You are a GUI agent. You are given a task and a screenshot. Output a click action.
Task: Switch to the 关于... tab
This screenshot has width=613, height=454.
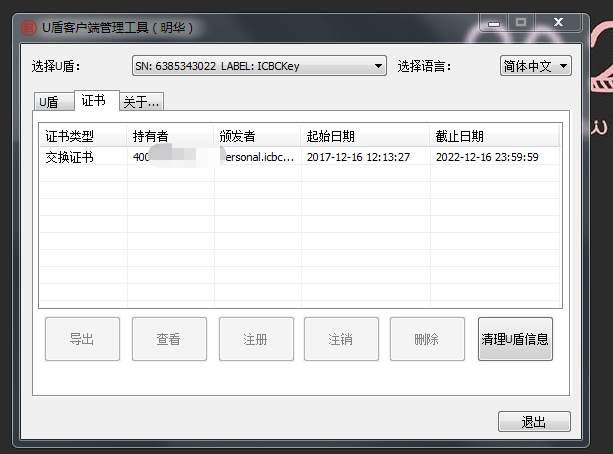141,102
